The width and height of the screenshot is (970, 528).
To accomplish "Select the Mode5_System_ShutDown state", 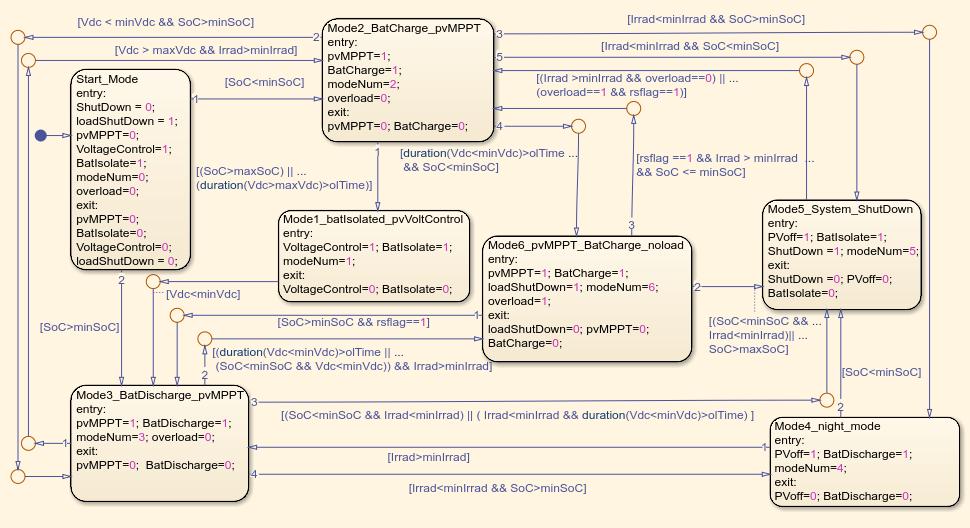I will pyautogui.click(x=842, y=255).
